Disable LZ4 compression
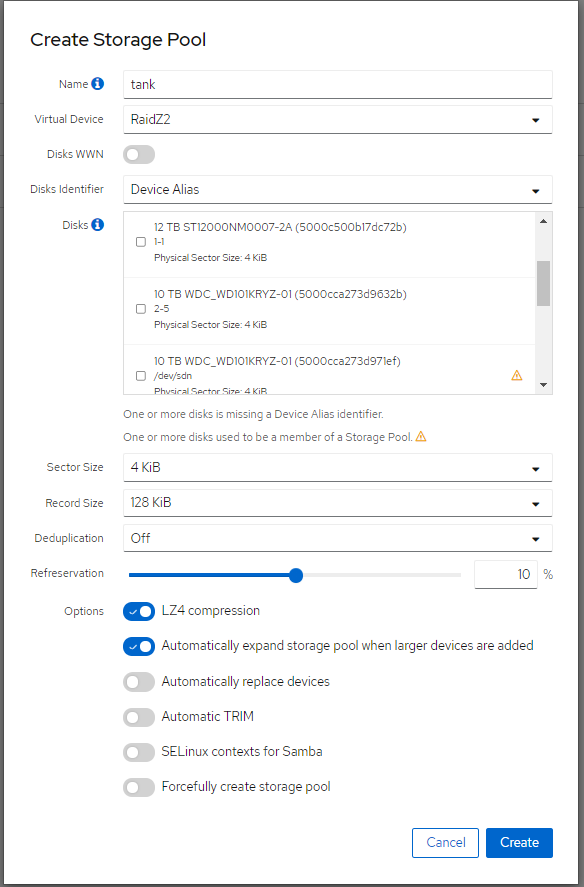Image resolution: width=584 pixels, height=887 pixels. (x=139, y=612)
